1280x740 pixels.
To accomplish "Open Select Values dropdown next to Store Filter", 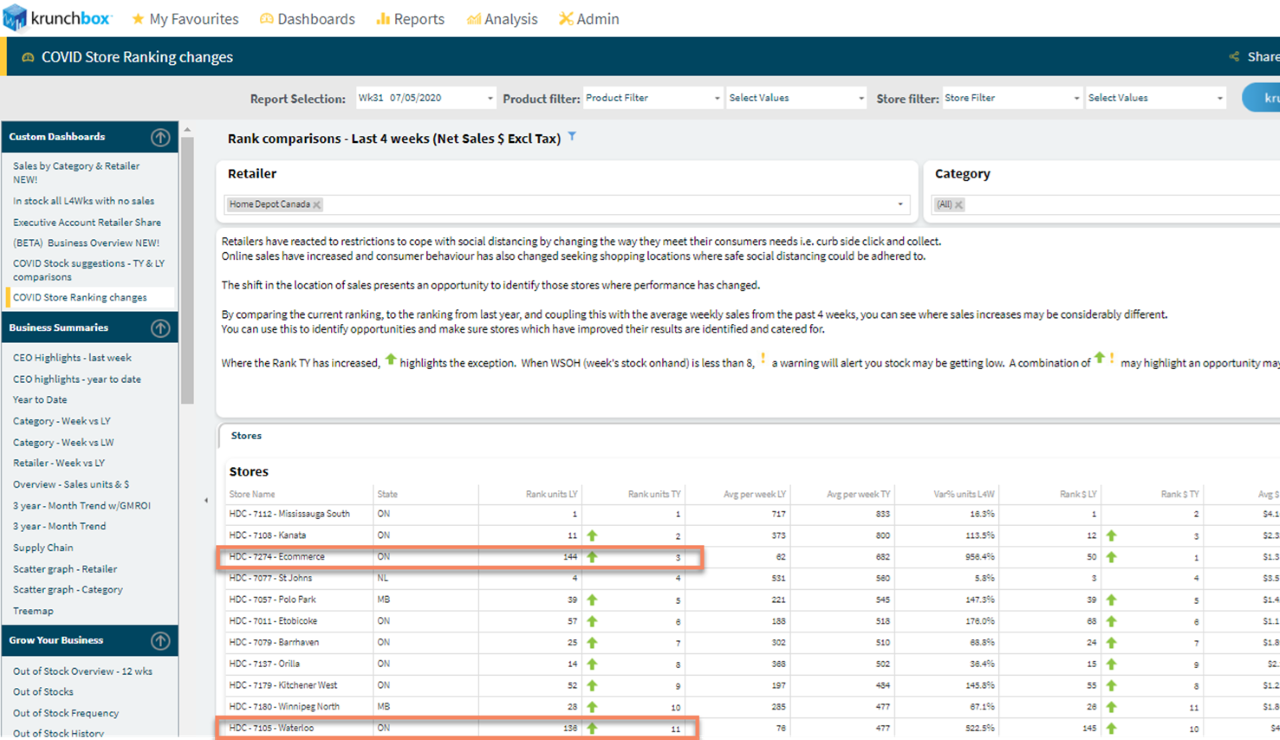I will pyautogui.click(x=1156, y=98).
